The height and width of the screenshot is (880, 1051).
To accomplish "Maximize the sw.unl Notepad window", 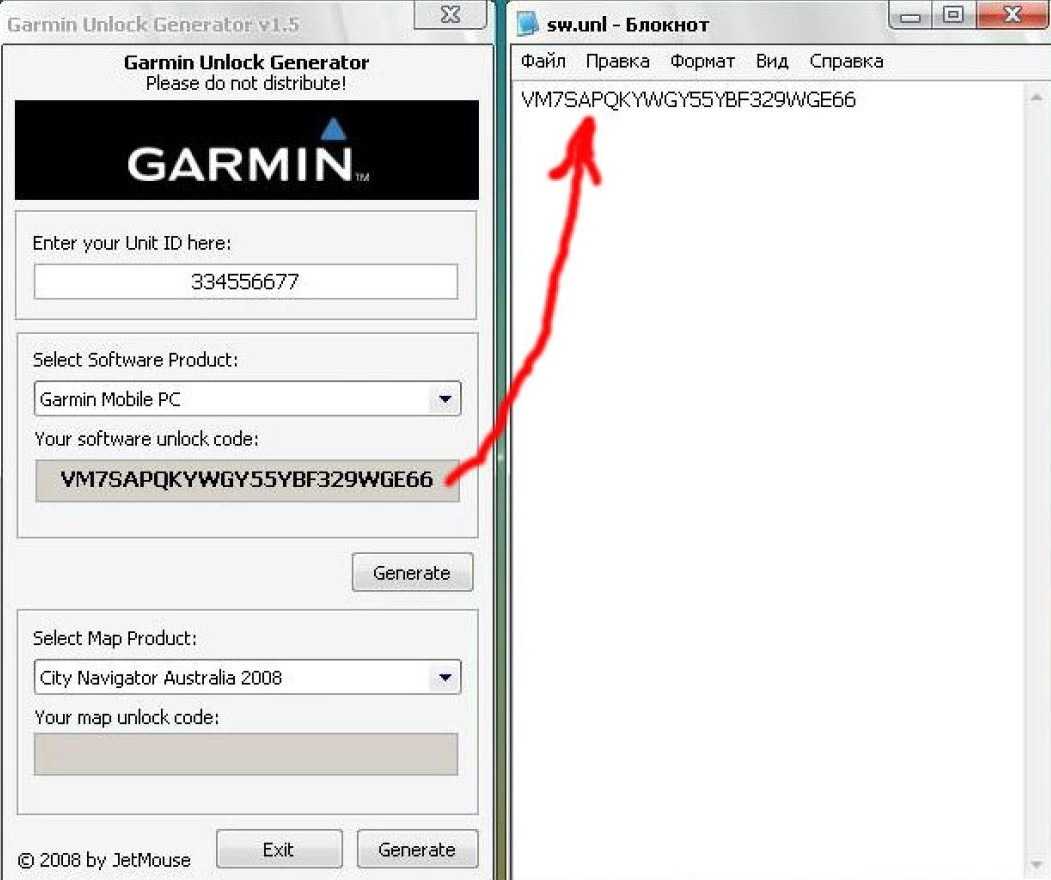I will (953, 15).
